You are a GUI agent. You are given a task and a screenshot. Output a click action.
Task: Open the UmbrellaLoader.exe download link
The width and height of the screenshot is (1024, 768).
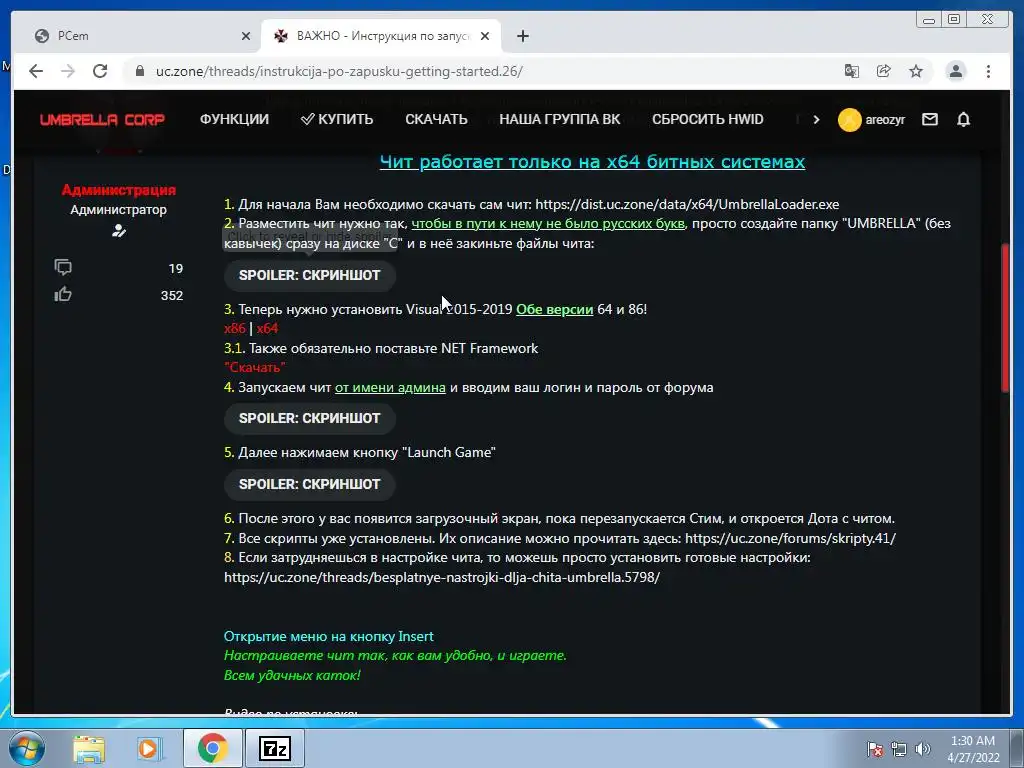pos(687,204)
